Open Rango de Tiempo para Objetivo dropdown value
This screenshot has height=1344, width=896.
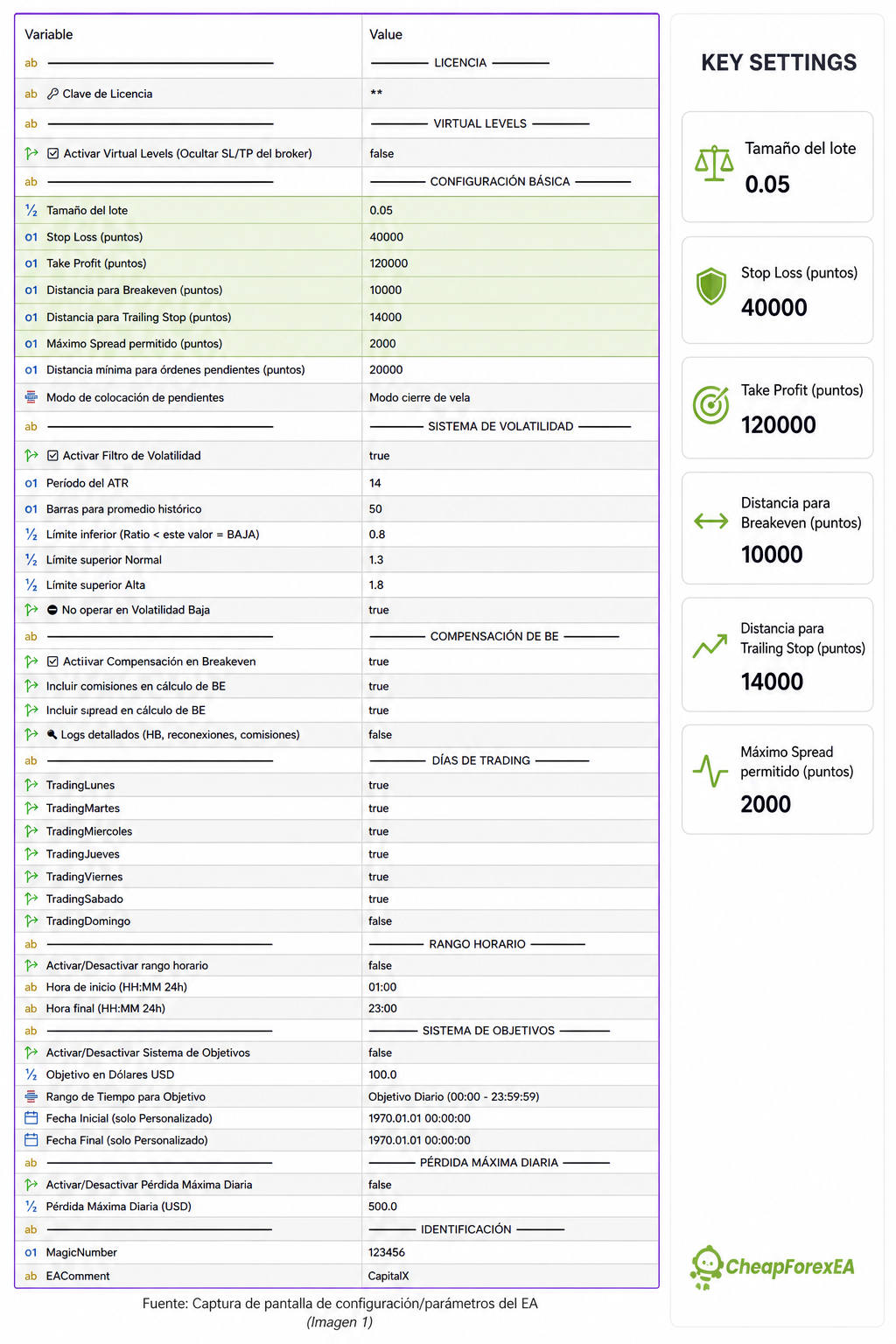pyautogui.click(x=510, y=1096)
